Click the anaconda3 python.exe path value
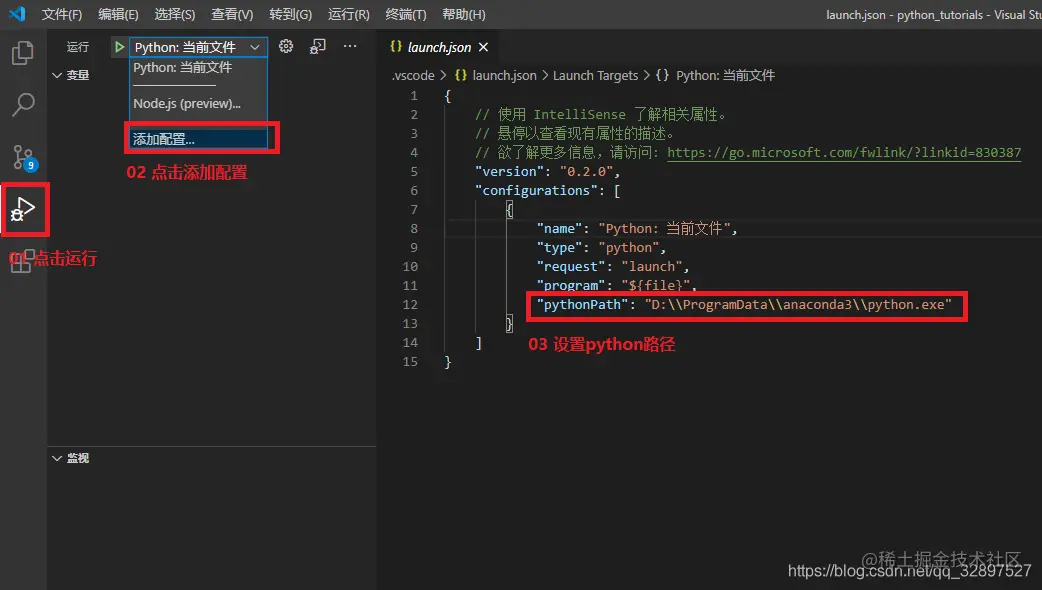The height and width of the screenshot is (590, 1042). (798, 304)
